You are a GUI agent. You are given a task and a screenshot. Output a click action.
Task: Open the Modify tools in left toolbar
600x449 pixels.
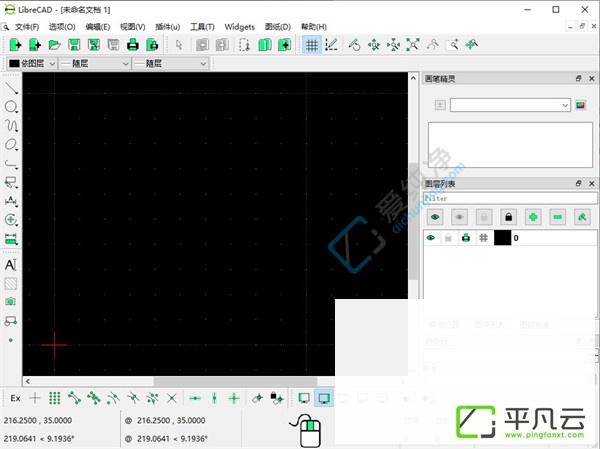coord(11,220)
